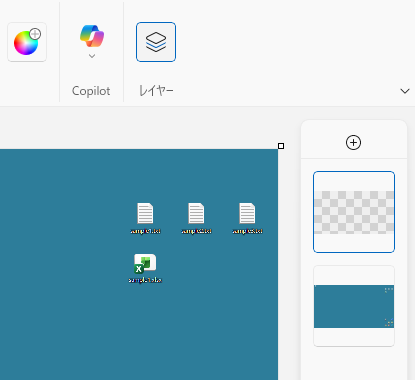Select the blue desktop layer thumbnail
The height and width of the screenshot is (380, 415).
[354, 306]
